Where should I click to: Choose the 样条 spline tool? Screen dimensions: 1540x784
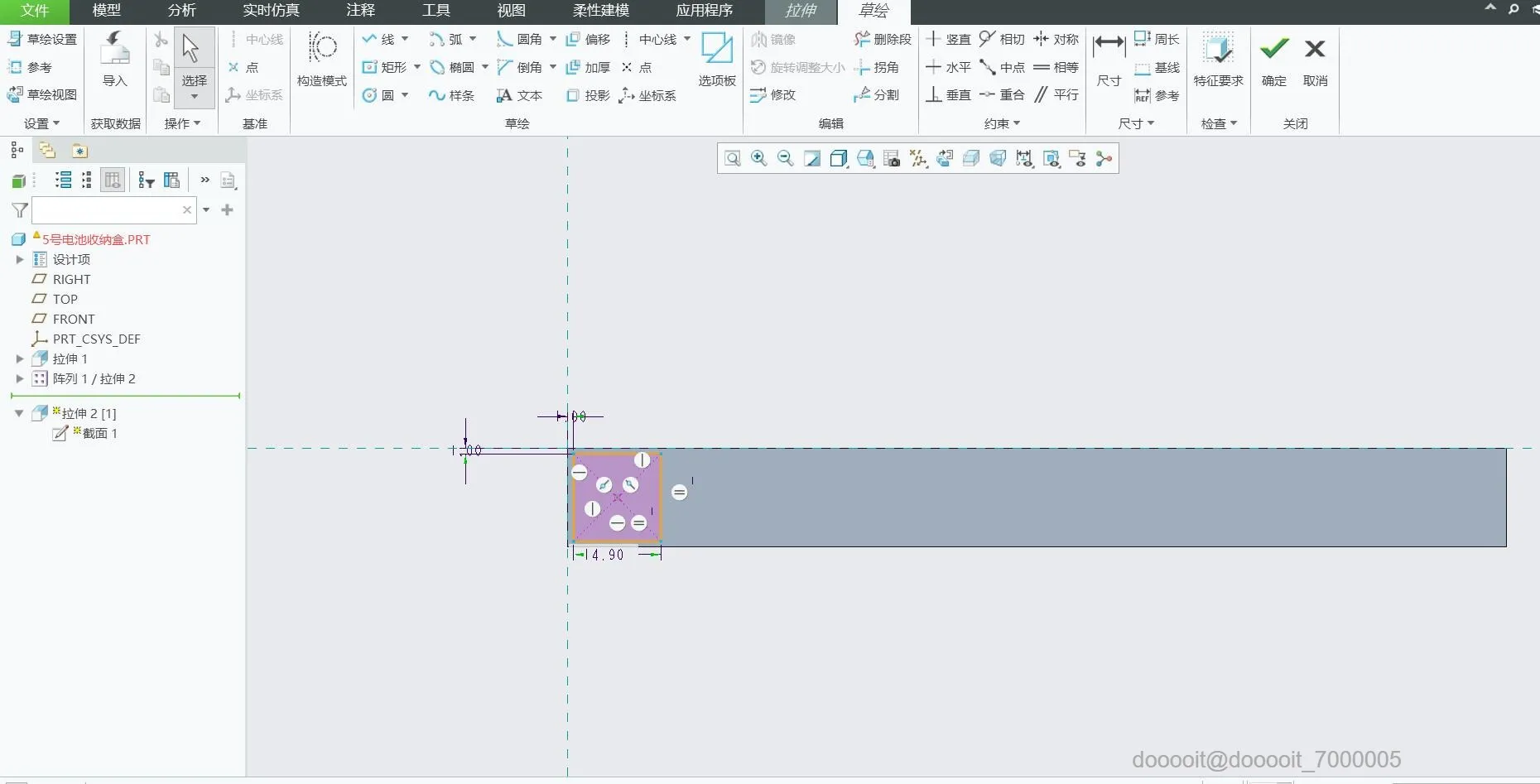click(451, 95)
